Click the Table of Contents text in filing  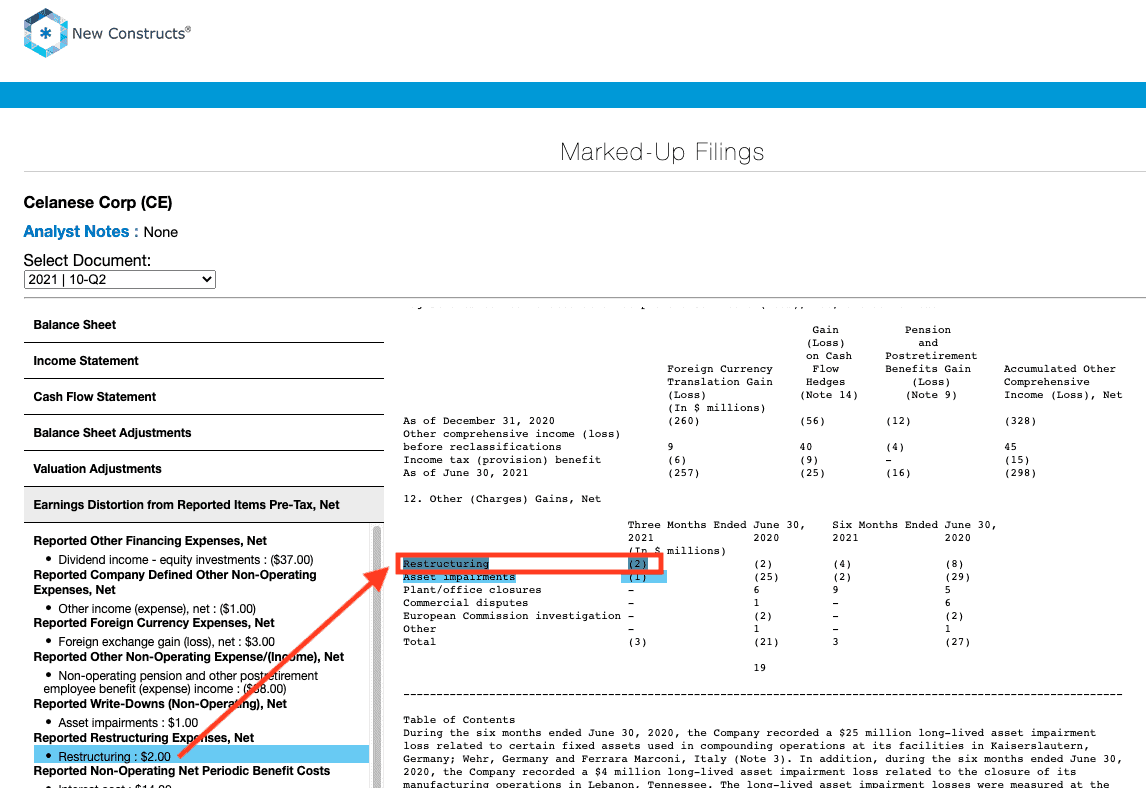[459, 720]
